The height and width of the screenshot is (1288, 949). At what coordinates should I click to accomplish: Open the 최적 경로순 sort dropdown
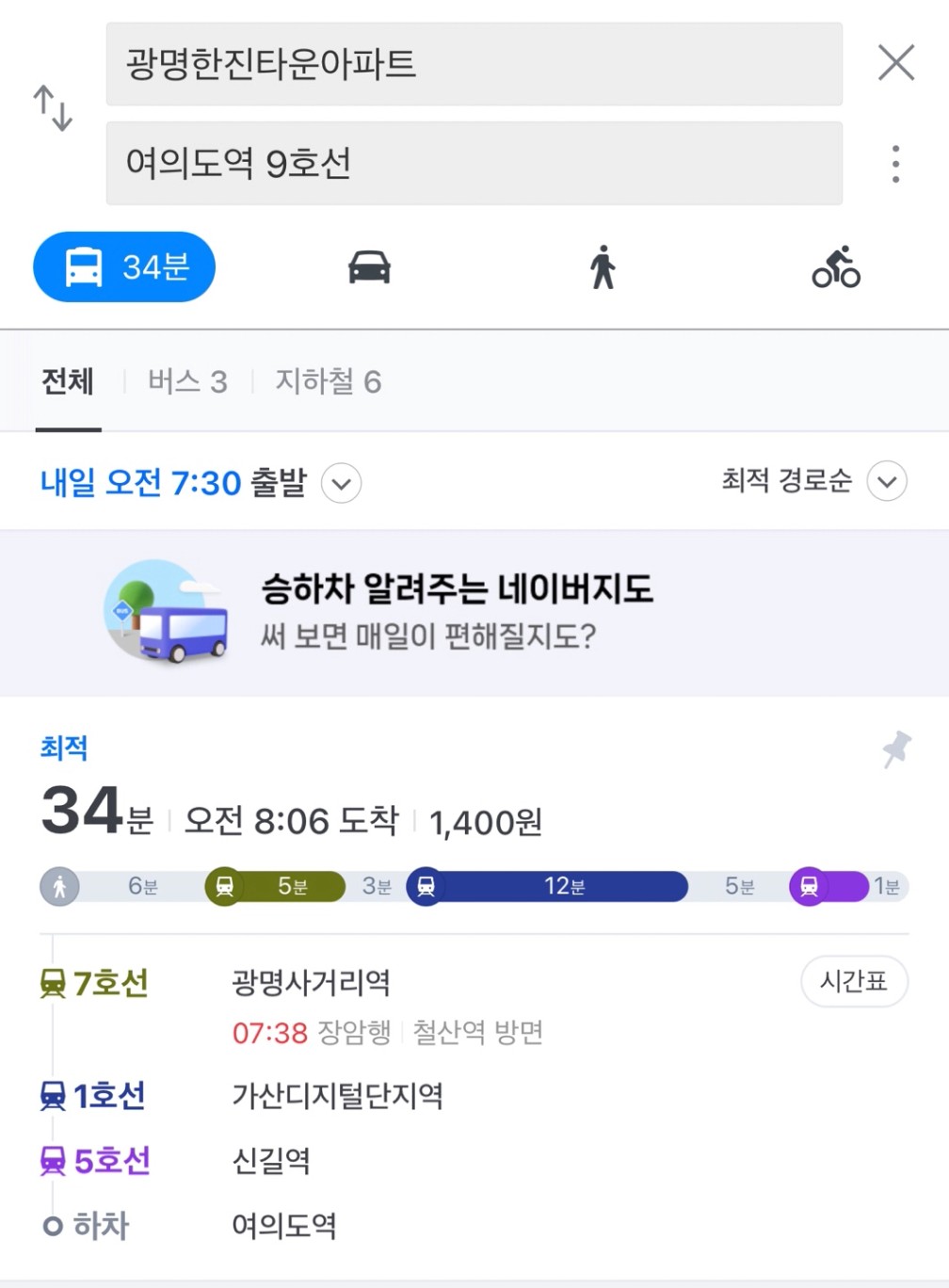pos(813,481)
